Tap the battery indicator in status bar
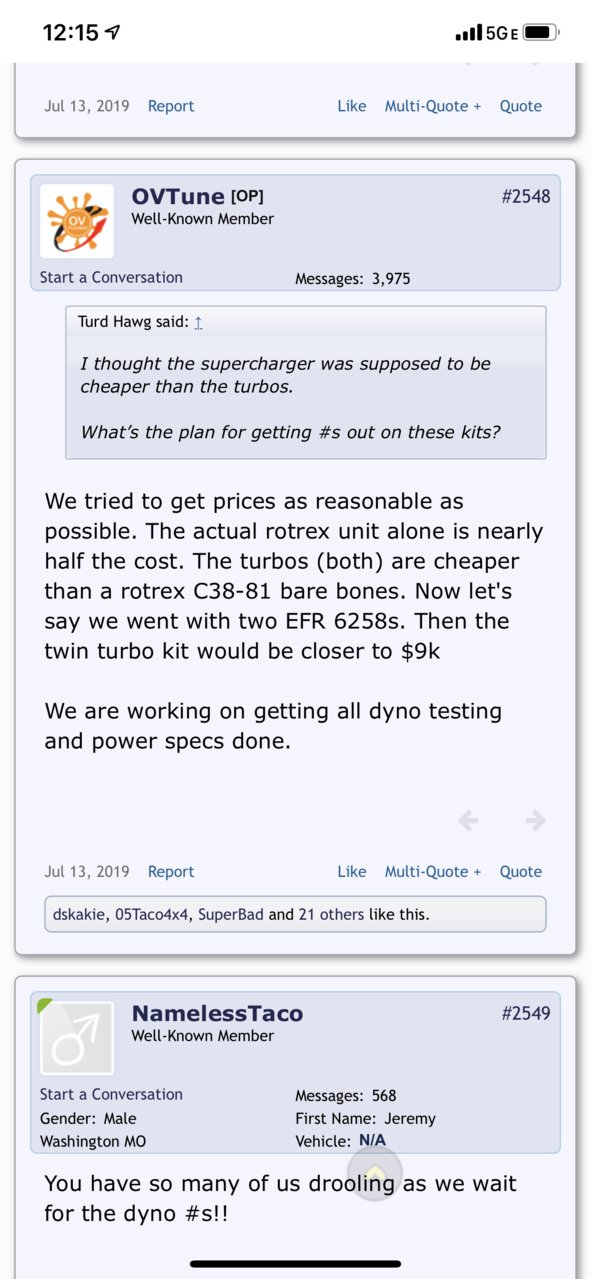This screenshot has height=1279, width=591. [539, 33]
